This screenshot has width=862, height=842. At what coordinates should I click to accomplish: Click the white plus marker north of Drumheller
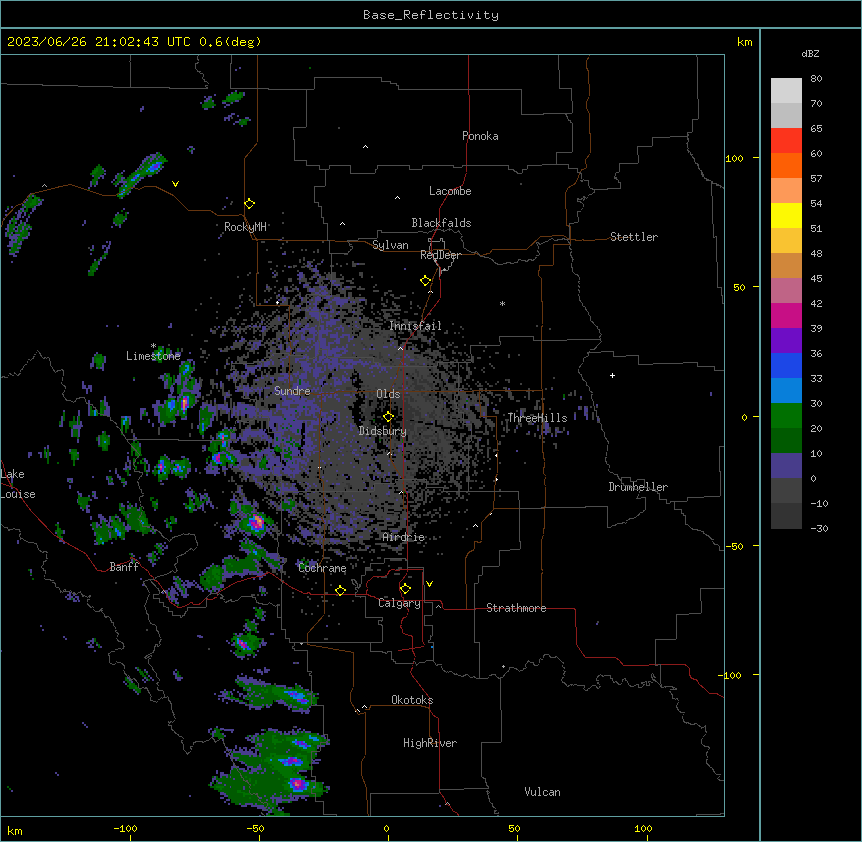[x=612, y=375]
